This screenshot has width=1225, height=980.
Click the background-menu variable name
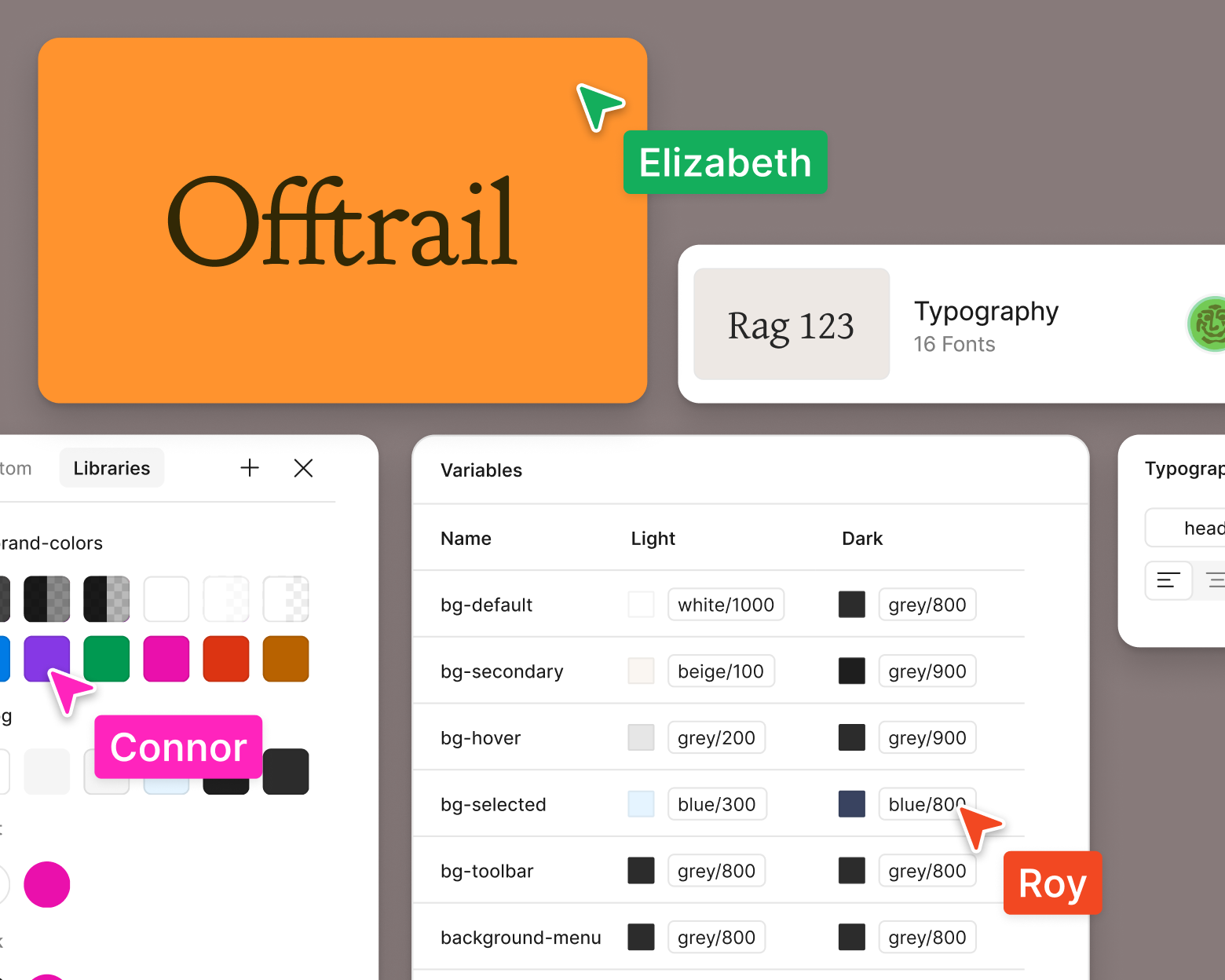pyautogui.click(x=521, y=938)
